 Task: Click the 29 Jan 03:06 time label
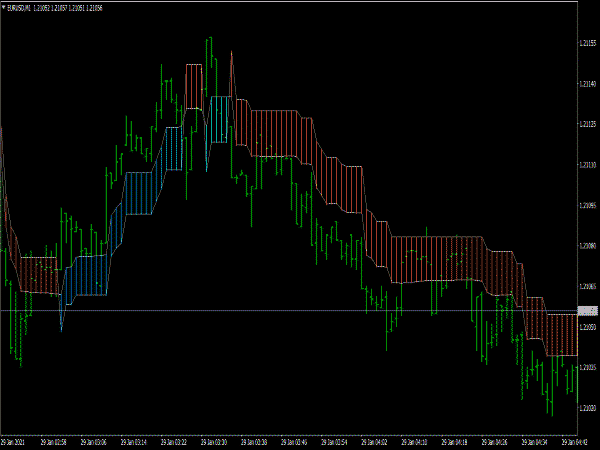tap(93, 442)
